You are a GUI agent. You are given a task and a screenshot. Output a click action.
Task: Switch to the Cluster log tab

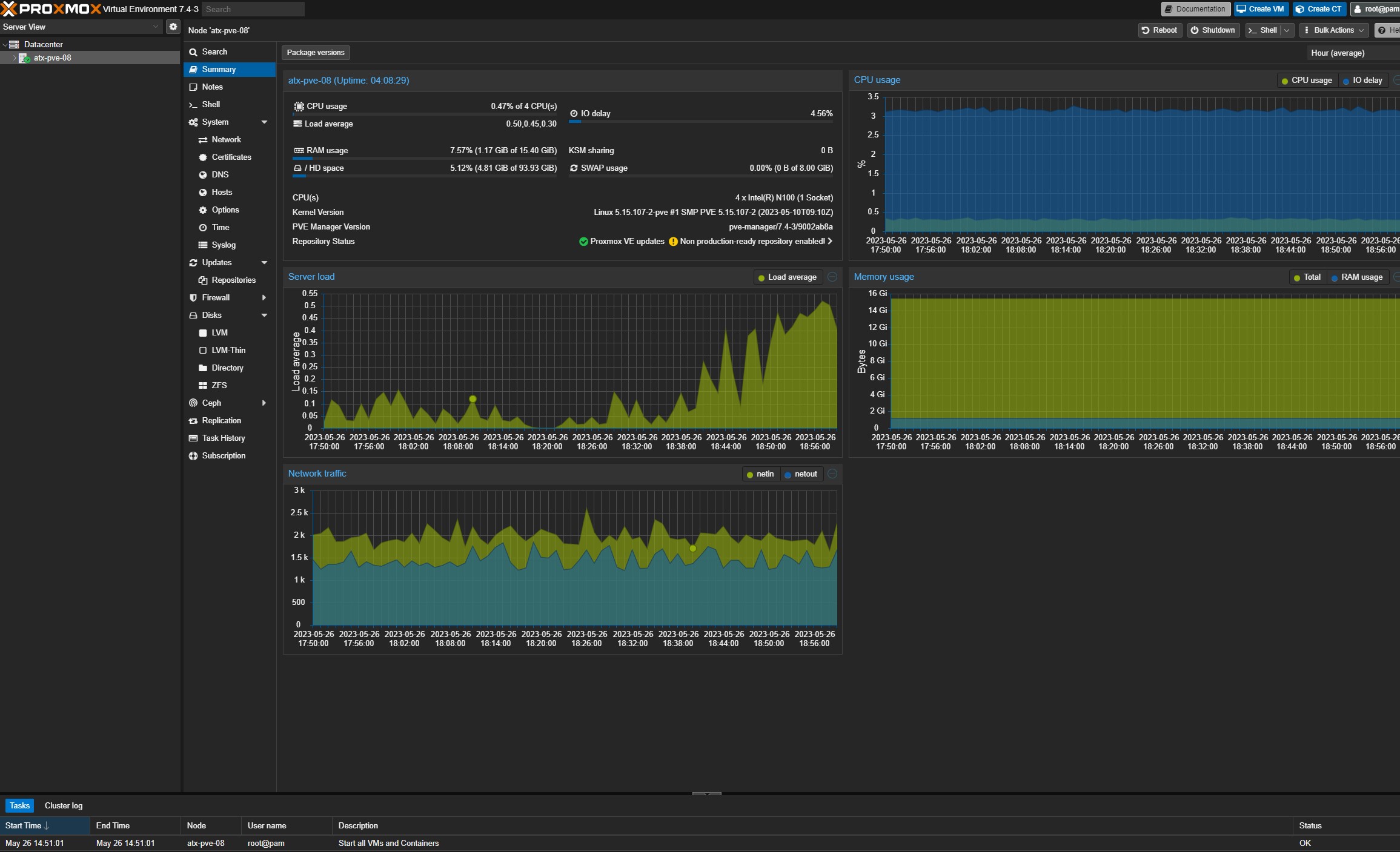click(x=64, y=805)
